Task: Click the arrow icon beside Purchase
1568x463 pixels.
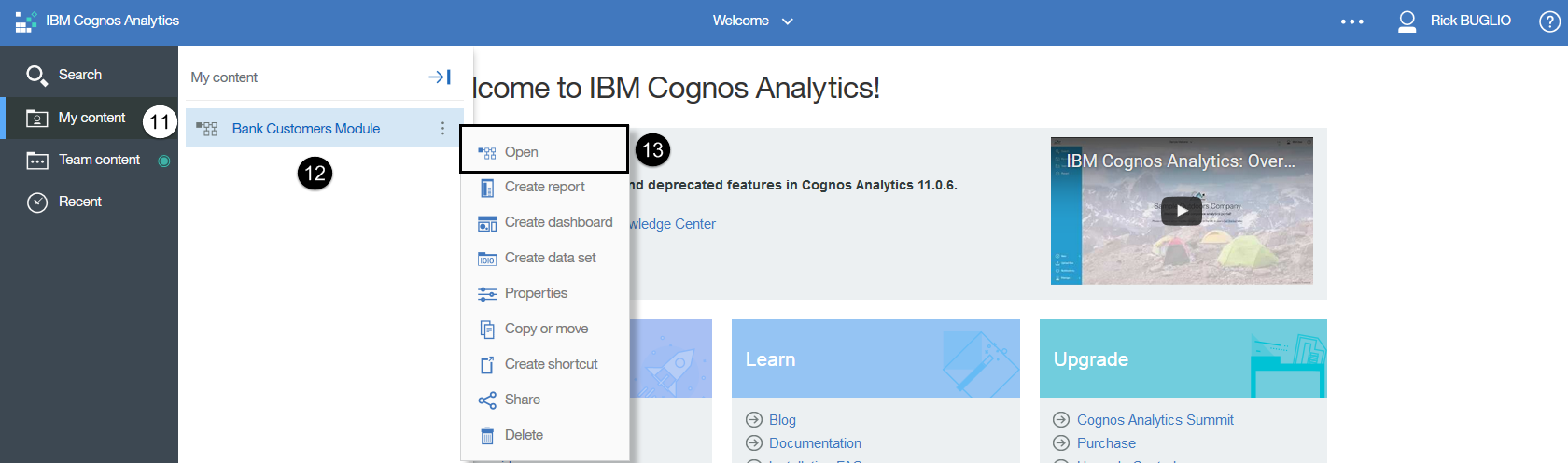Action: (x=1061, y=443)
